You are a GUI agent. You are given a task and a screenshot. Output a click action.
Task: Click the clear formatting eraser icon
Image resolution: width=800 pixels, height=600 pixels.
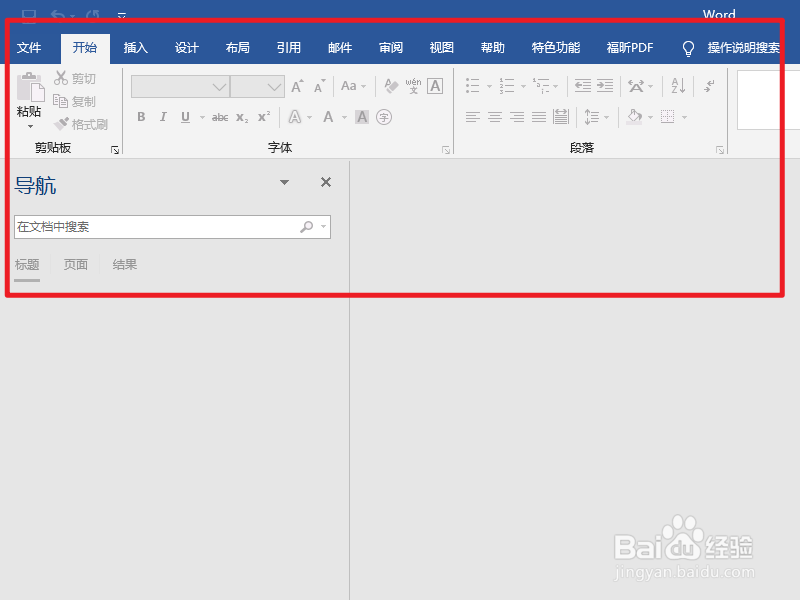pos(391,86)
